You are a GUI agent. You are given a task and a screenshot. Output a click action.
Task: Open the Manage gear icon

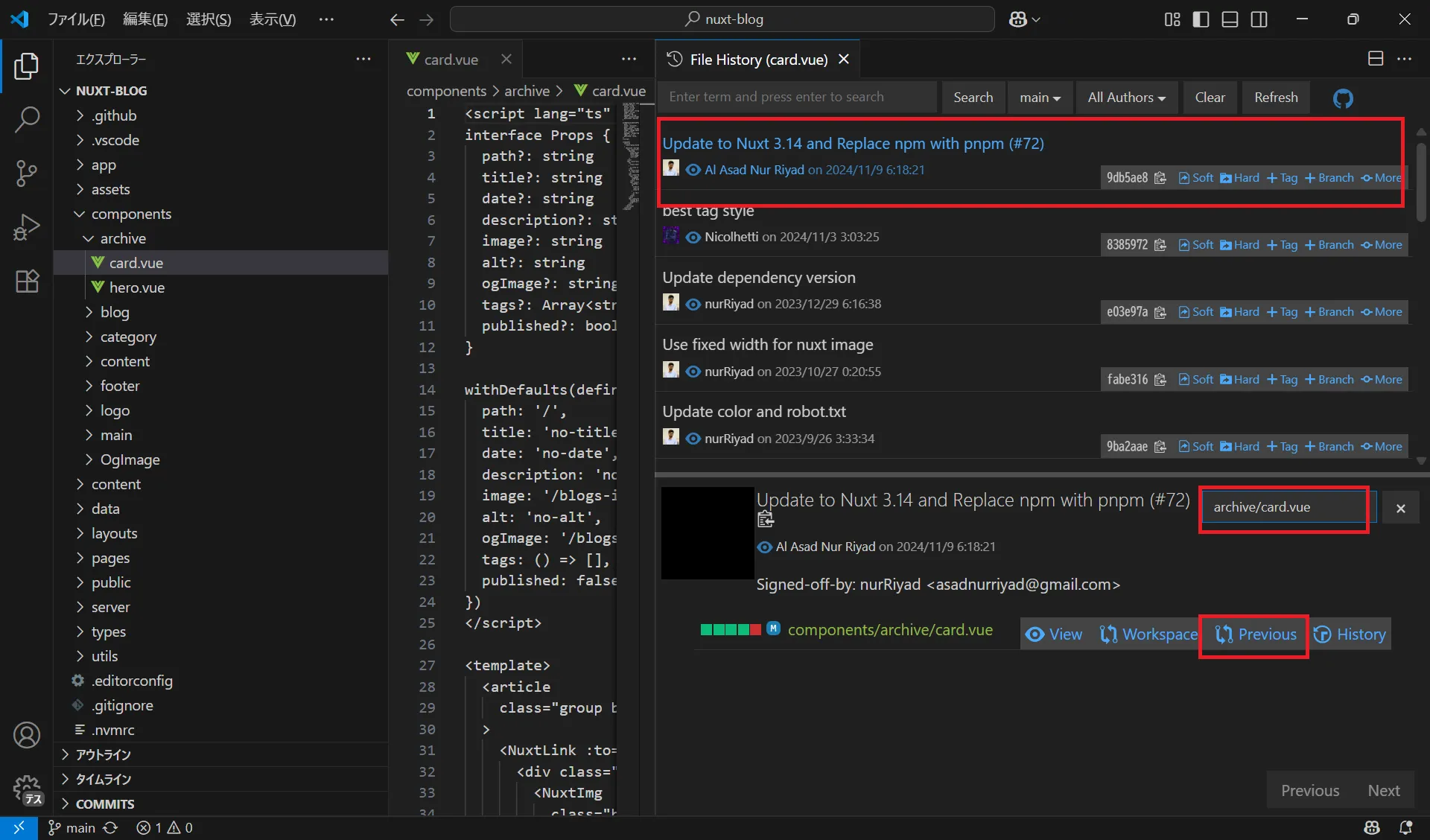click(27, 789)
